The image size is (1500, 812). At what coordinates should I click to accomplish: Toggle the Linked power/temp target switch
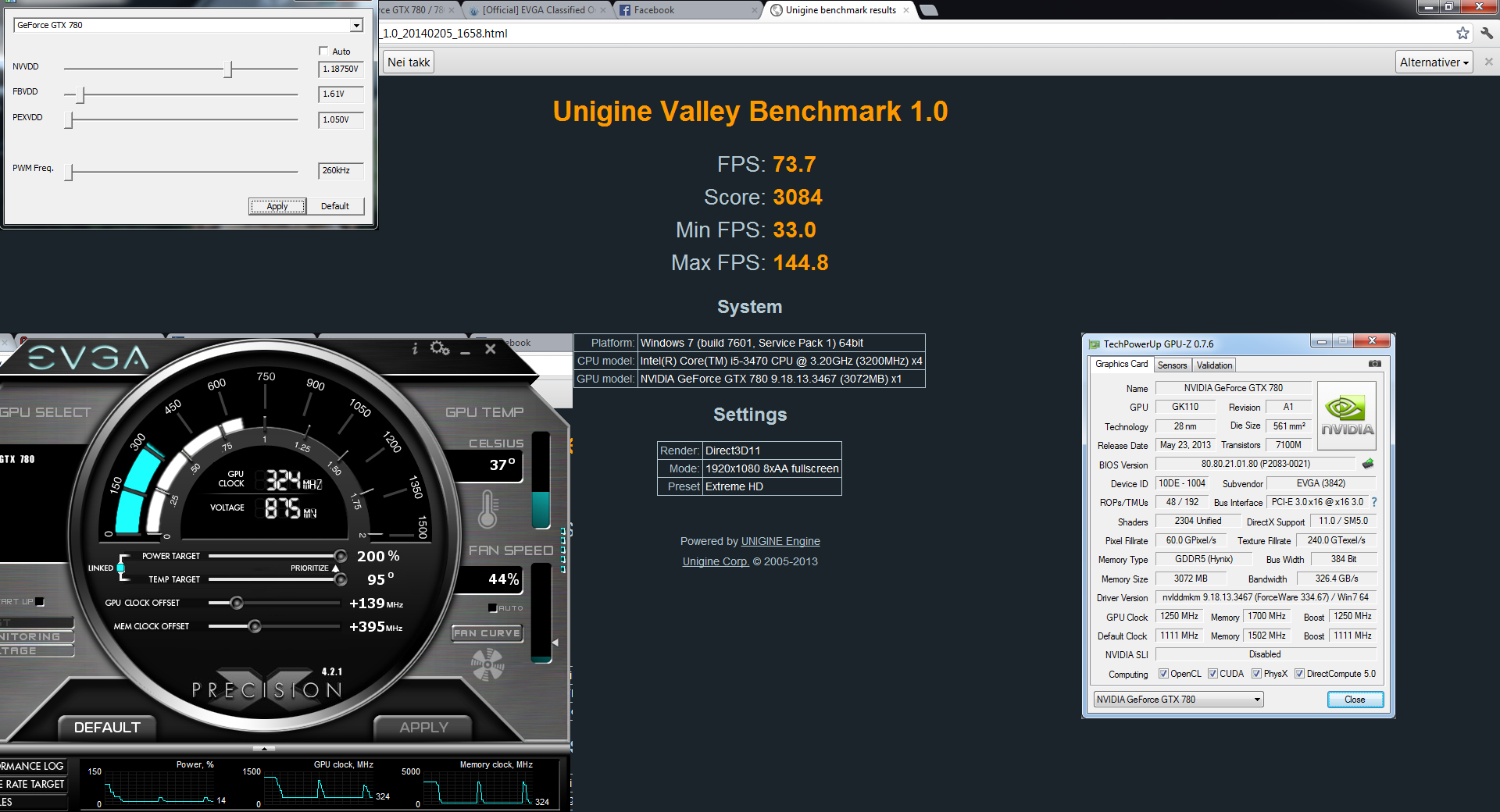(121, 568)
